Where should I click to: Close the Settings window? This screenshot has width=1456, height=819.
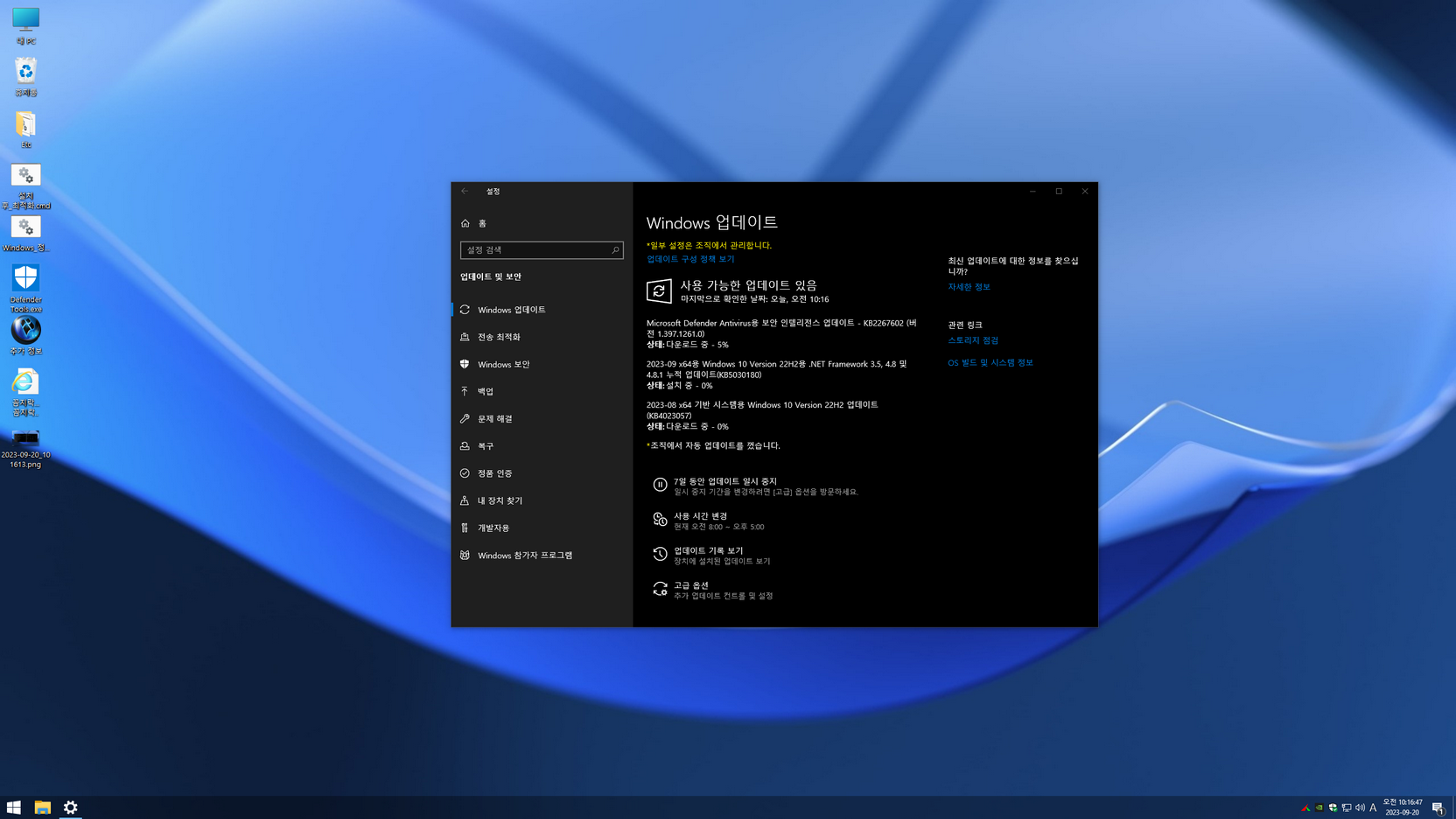pyautogui.click(x=1085, y=191)
